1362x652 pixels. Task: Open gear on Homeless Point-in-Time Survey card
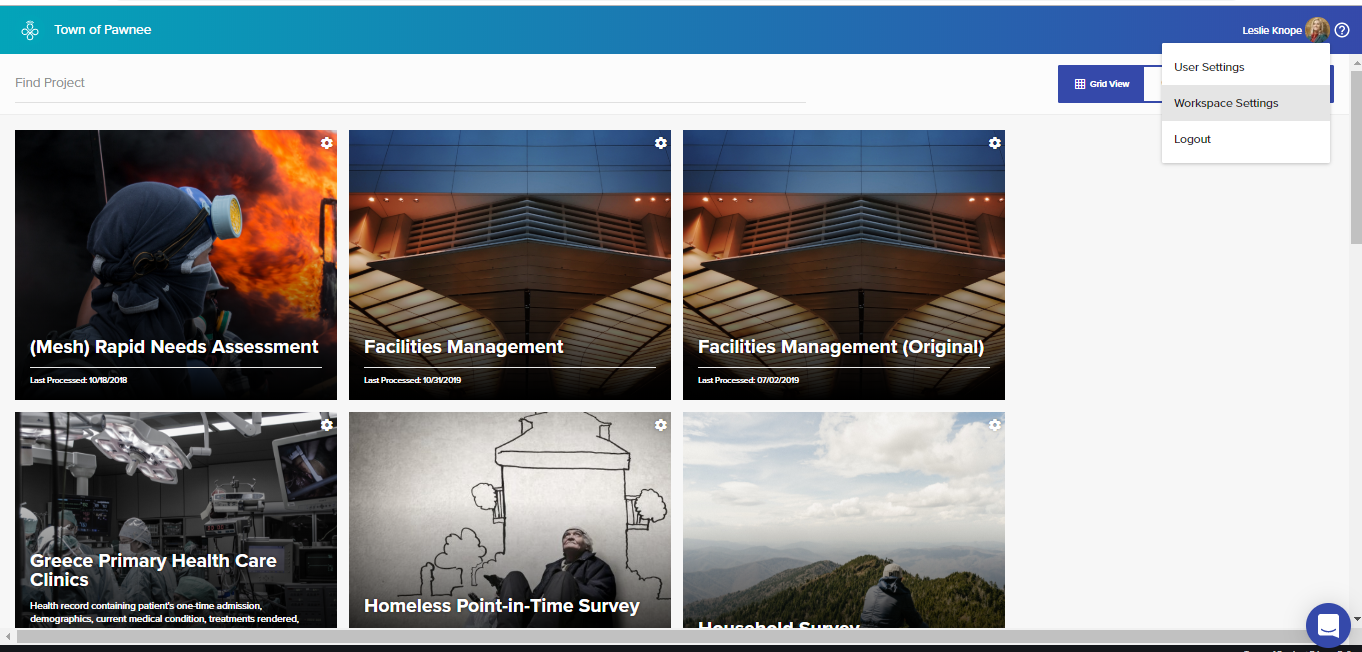661,425
